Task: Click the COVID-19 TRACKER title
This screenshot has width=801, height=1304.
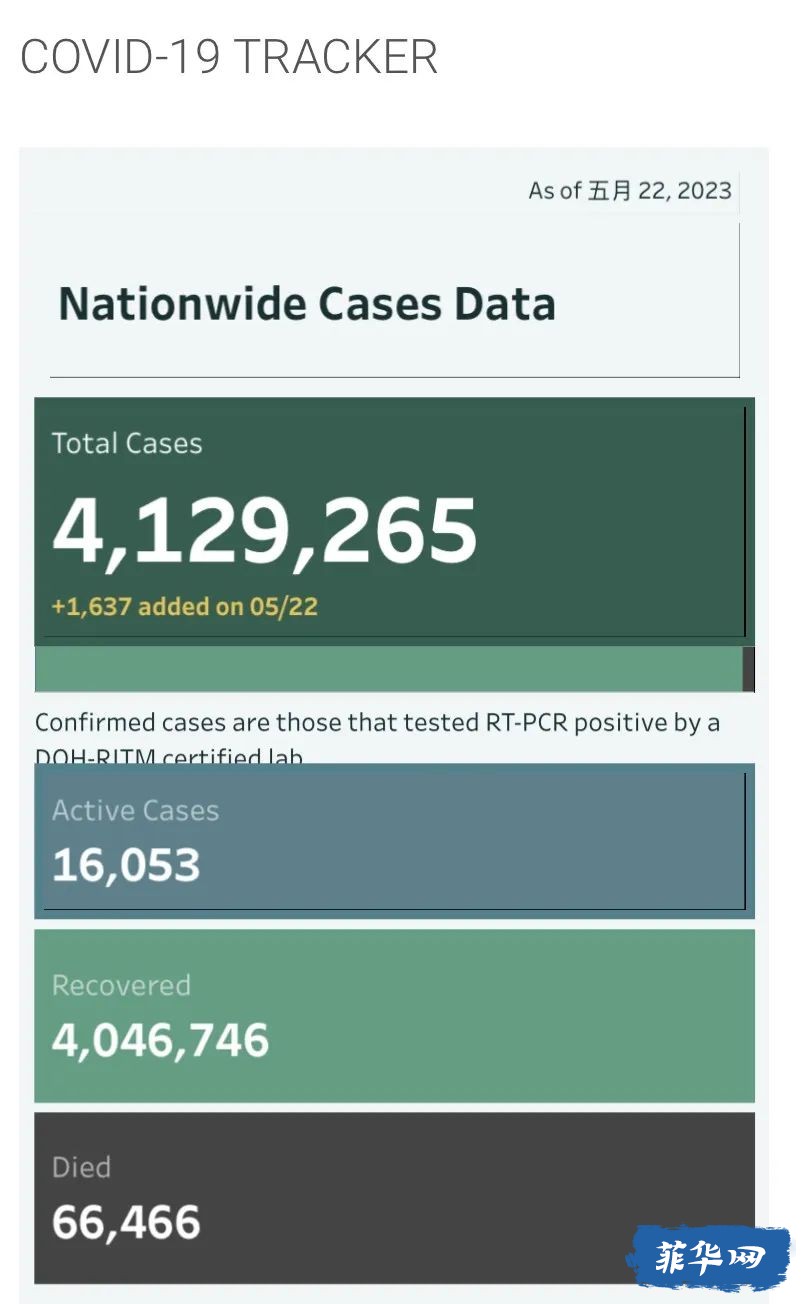Action: click(x=229, y=56)
